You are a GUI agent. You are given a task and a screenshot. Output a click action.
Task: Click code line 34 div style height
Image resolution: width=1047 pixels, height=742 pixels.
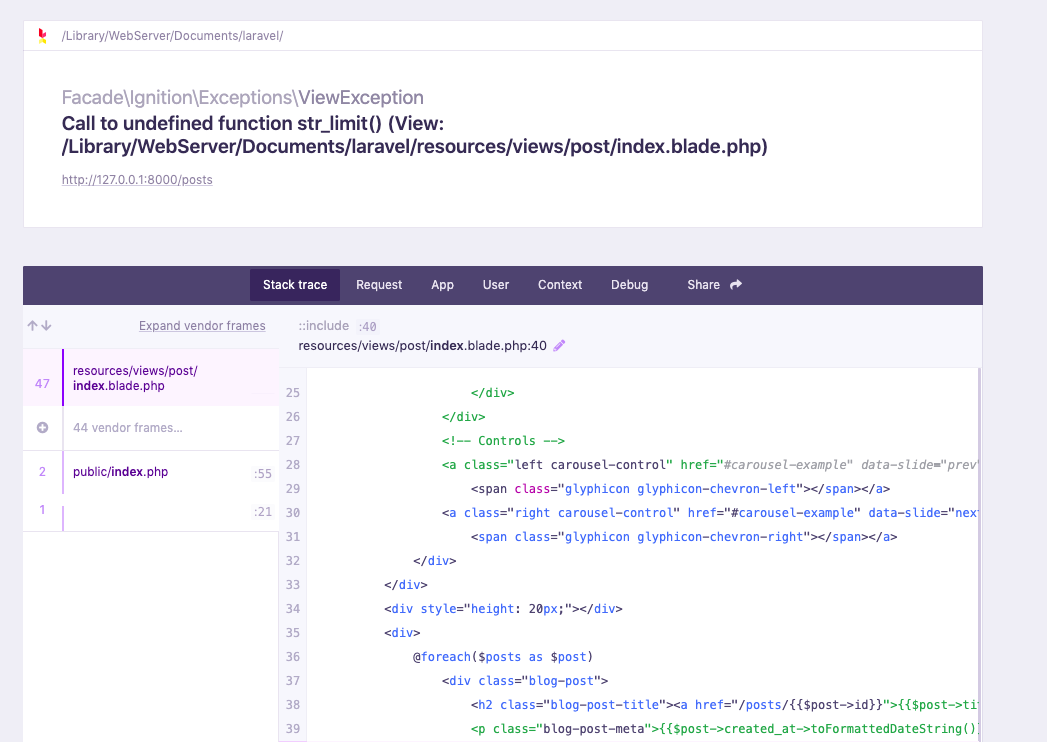point(503,608)
